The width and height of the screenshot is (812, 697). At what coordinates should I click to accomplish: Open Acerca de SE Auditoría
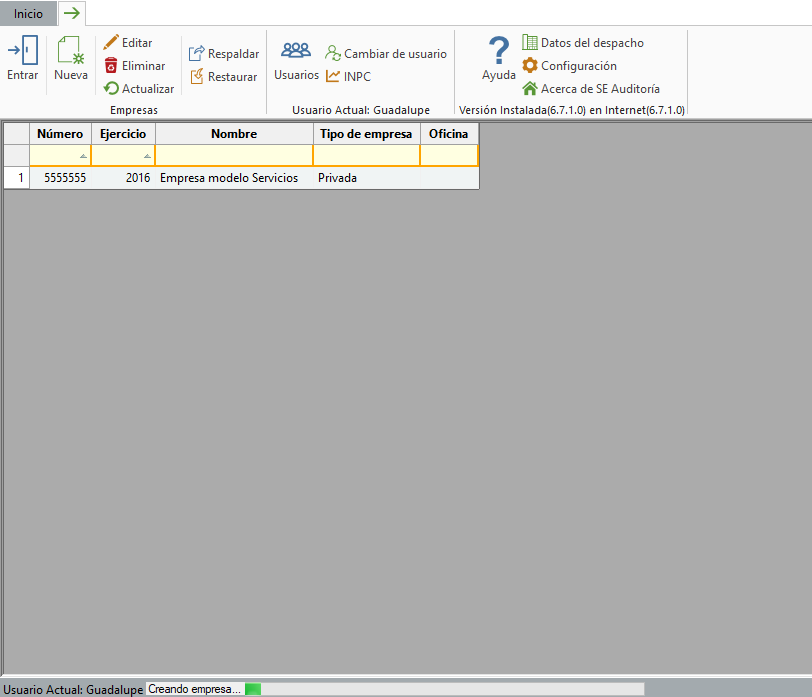pyautogui.click(x=530, y=89)
